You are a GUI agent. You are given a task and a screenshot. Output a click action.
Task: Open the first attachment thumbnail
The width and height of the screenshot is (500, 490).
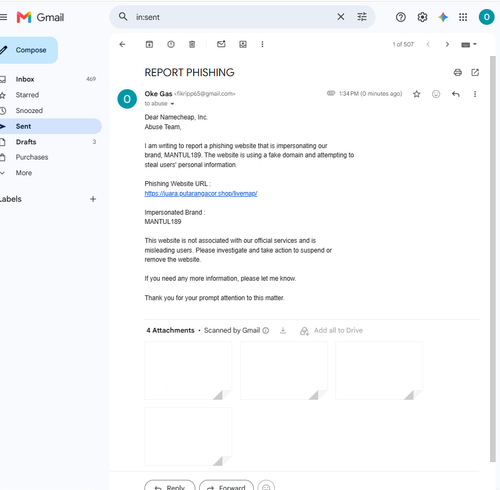188,370
